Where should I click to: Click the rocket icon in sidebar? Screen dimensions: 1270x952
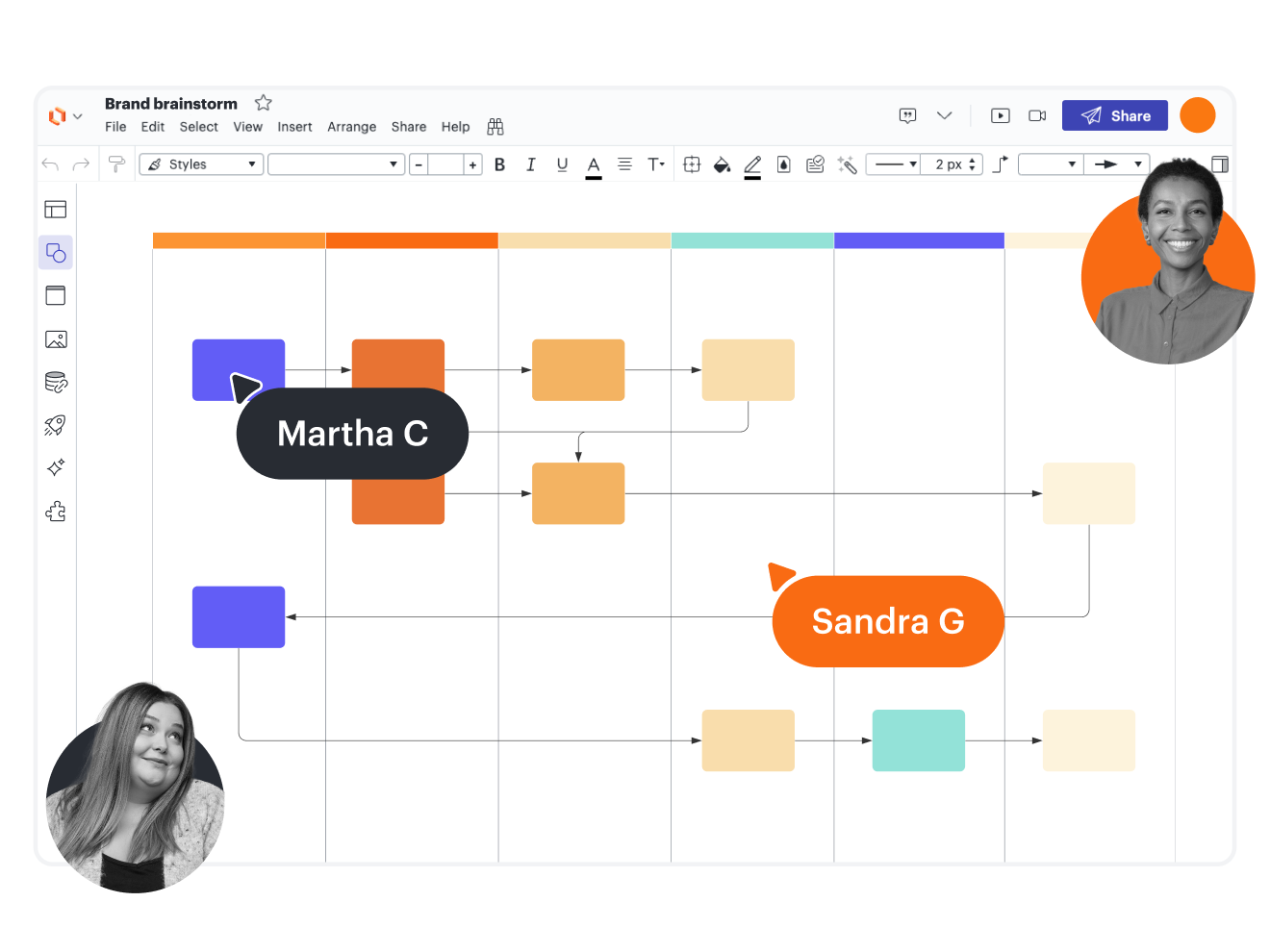(x=56, y=425)
